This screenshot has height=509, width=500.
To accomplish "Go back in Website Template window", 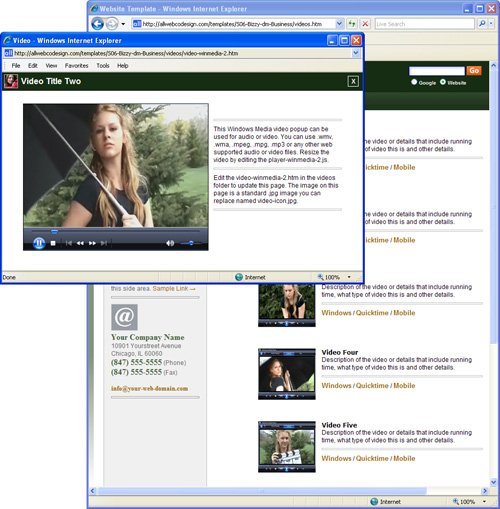I will (98, 24).
